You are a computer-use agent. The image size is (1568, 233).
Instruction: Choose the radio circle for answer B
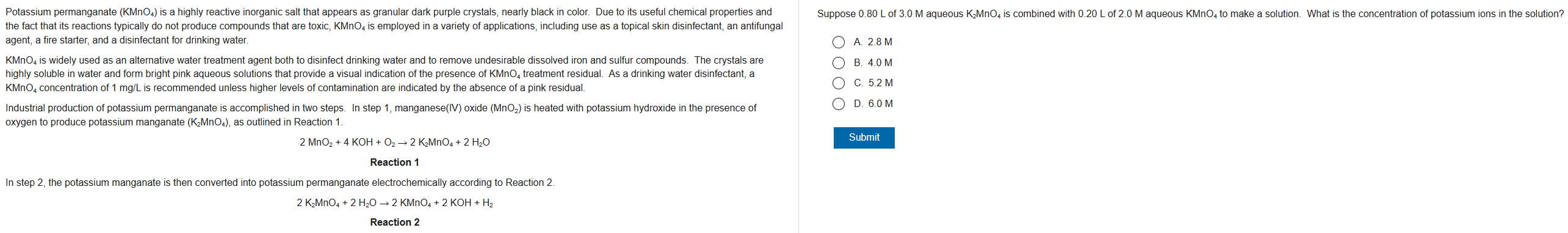point(839,63)
